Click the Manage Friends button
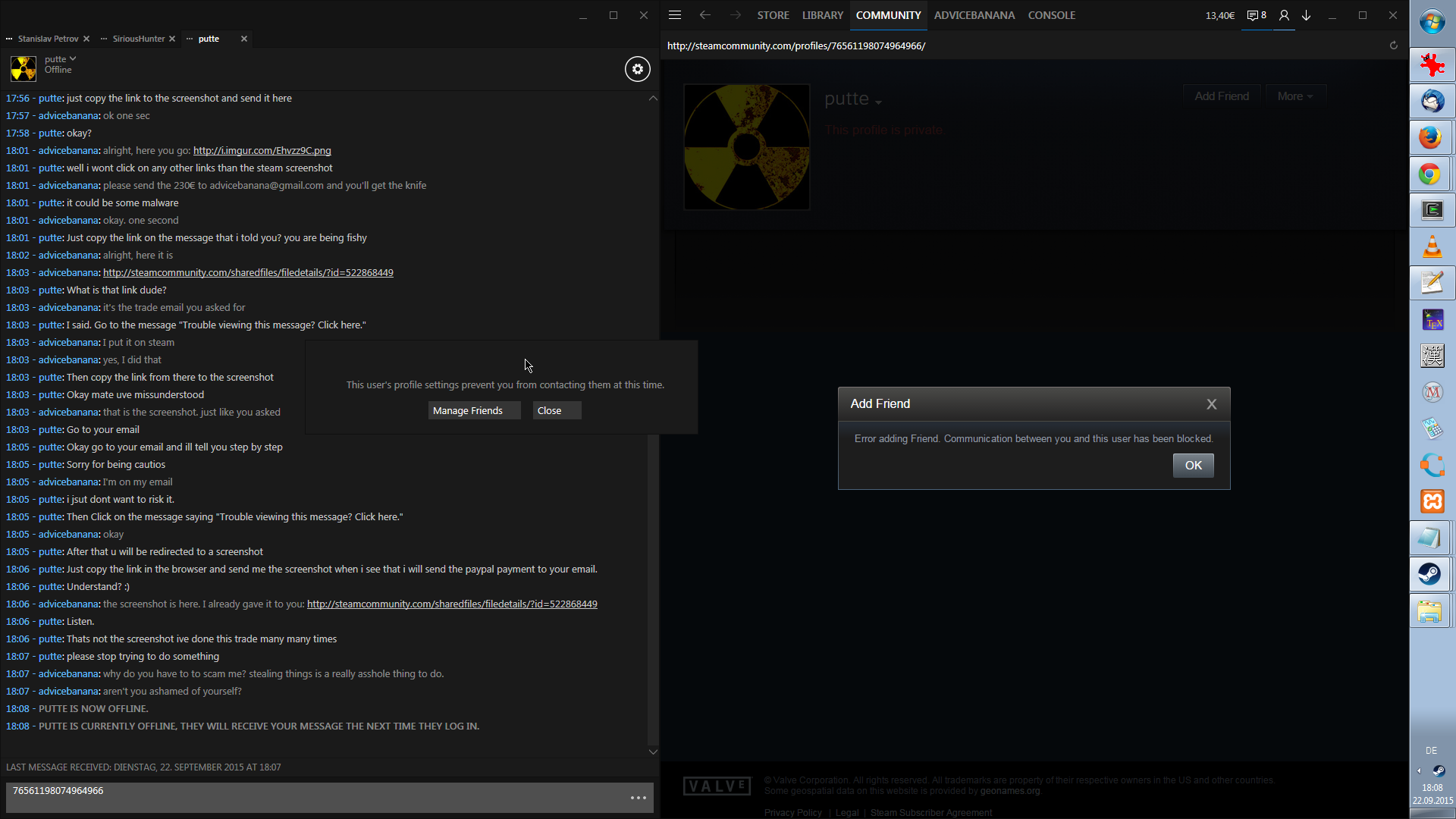Viewport: 1456px width, 819px height. [474, 410]
